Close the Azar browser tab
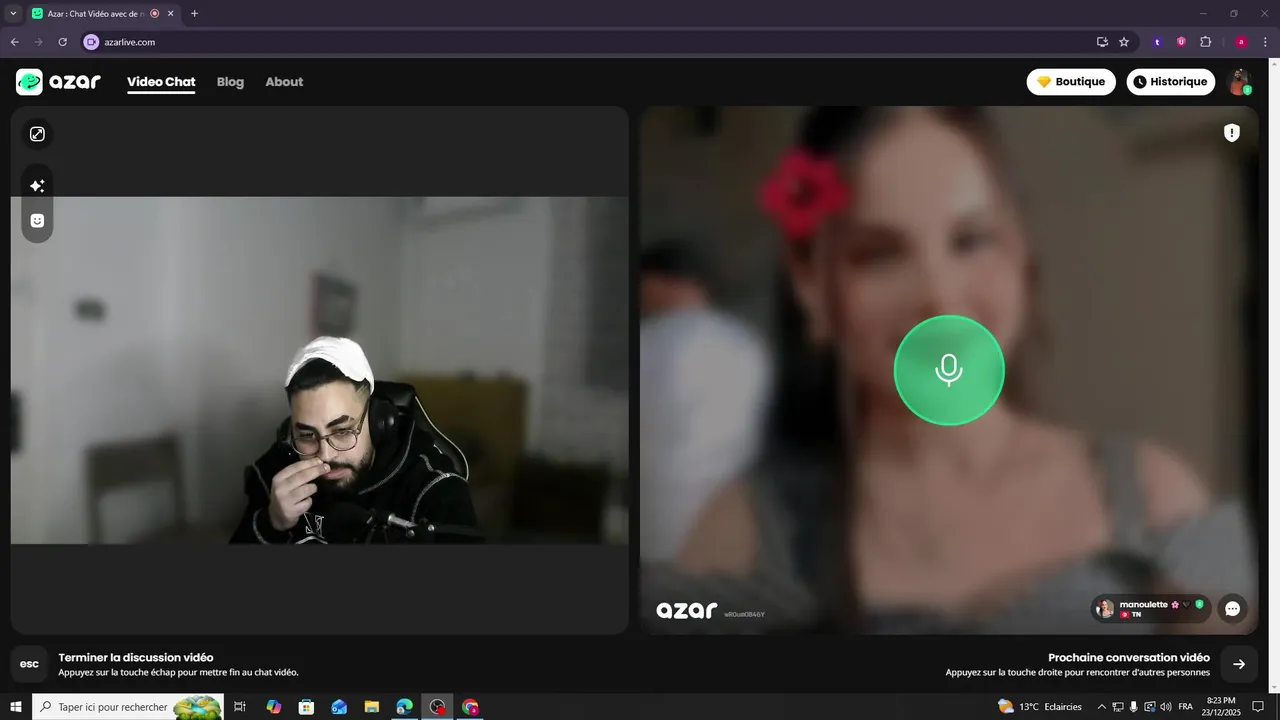 [170, 14]
